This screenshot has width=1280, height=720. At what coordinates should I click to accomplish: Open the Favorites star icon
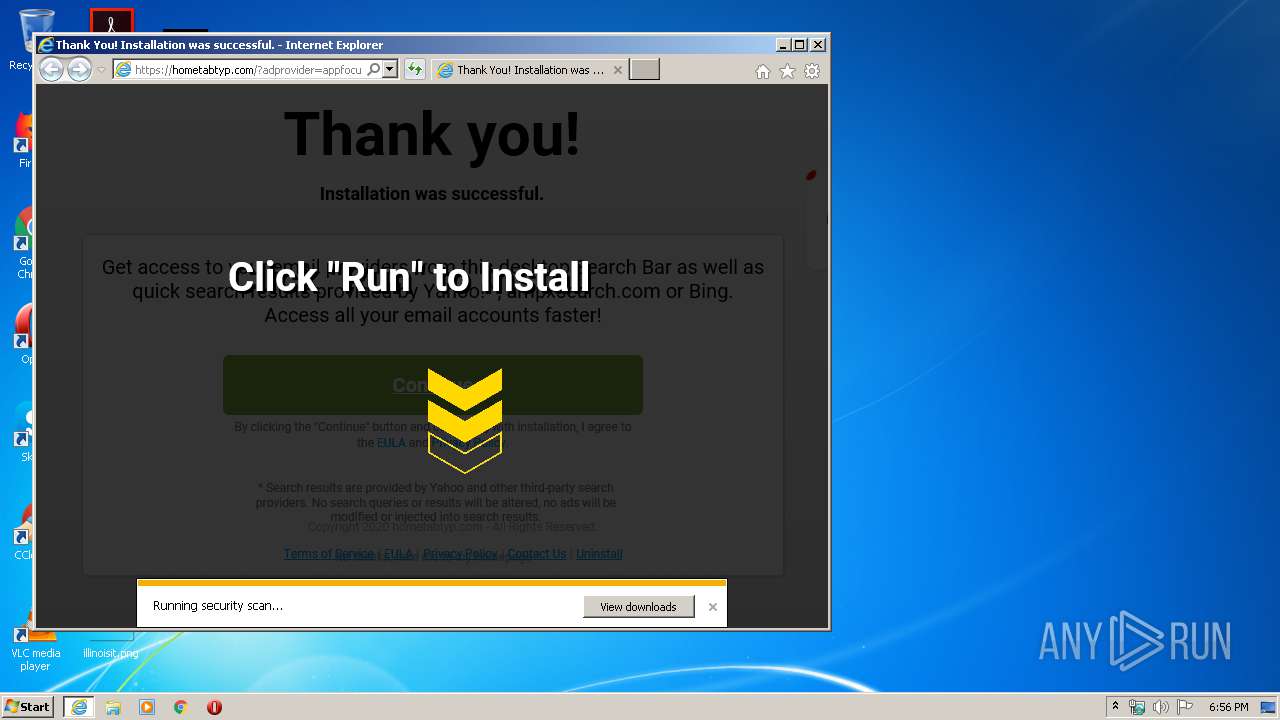click(787, 71)
